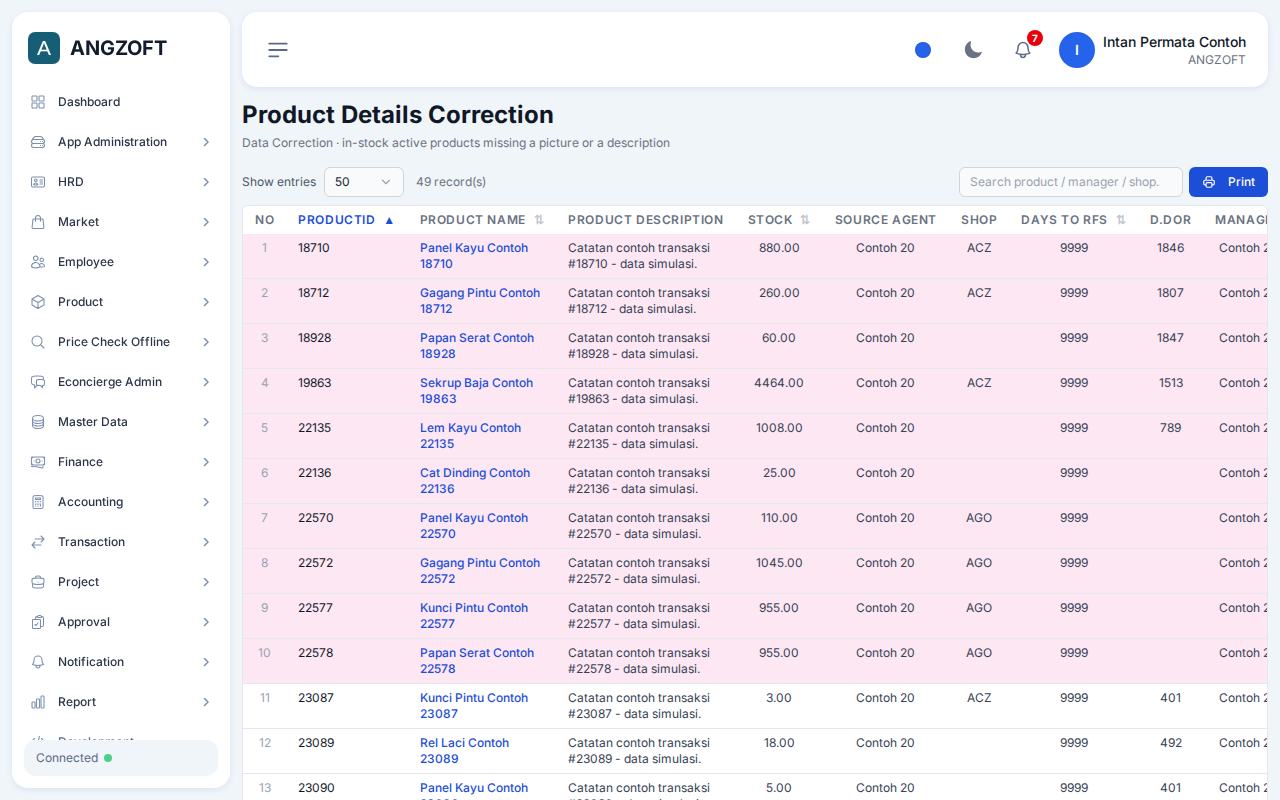Click the blue theme color dot

click(x=923, y=50)
